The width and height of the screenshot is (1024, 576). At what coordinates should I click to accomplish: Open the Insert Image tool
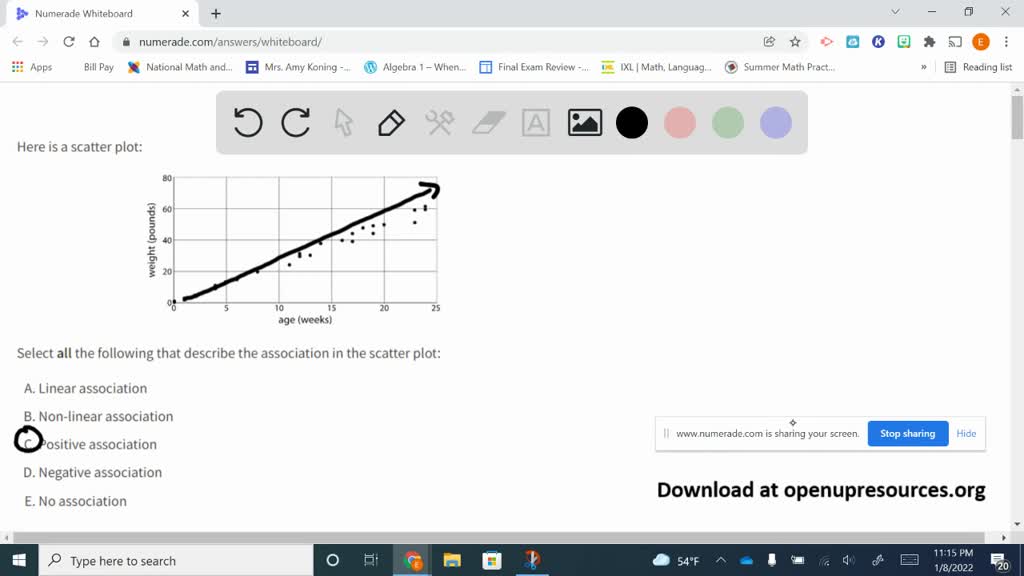click(x=584, y=122)
